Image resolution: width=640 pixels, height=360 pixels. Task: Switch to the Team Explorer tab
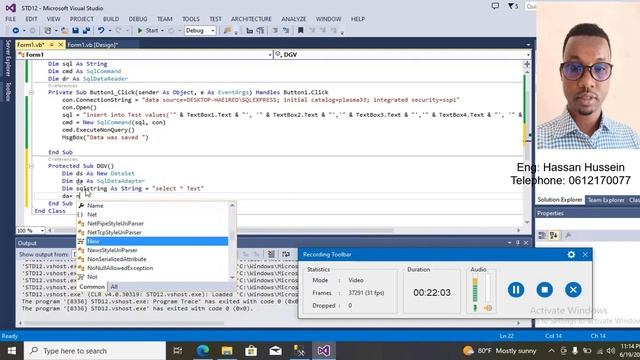[x=606, y=200]
